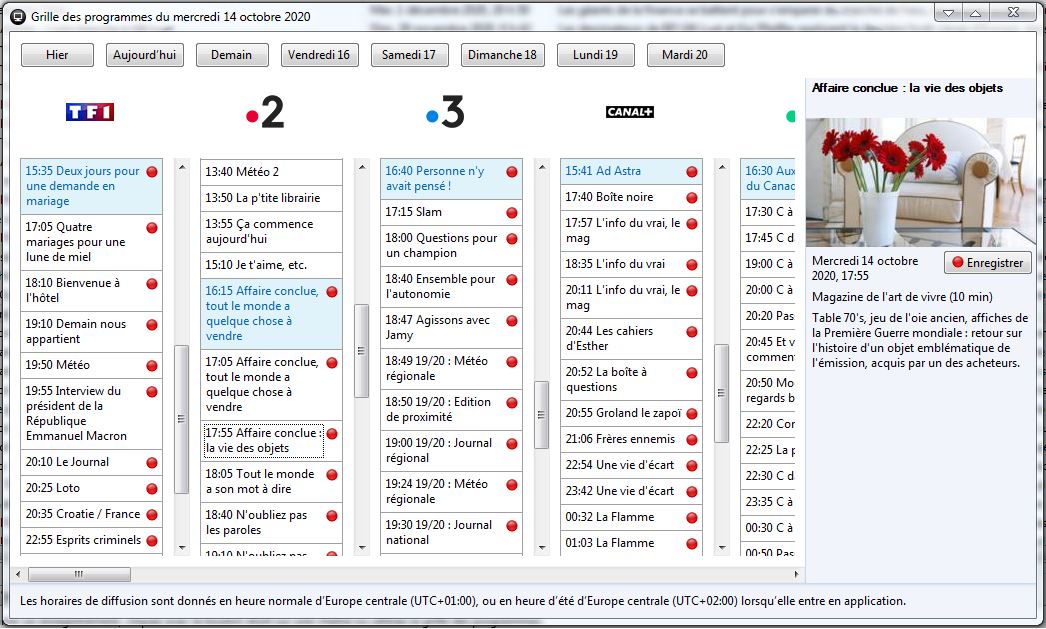Viewport: 1046px width, 629px height.
Task: Select 20:44 Les cahiers d'Esther
Action: 631,339
